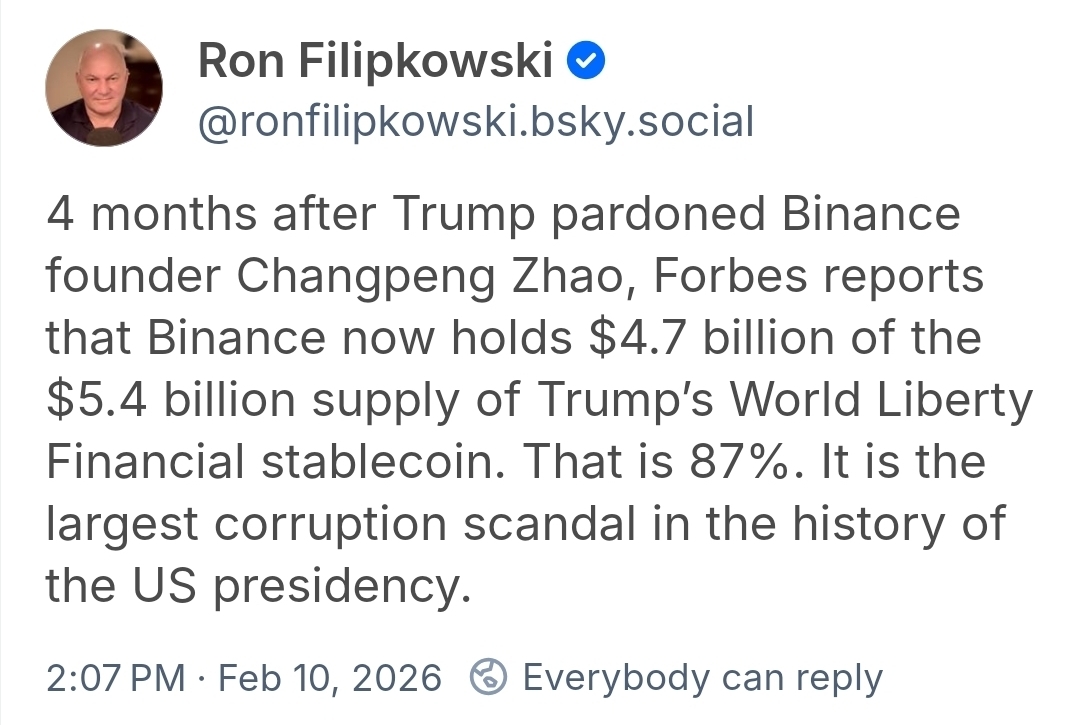This screenshot has width=1080, height=725.
Task: Click the @ronfilipkowski.bsky.social handle
Action: (476, 122)
